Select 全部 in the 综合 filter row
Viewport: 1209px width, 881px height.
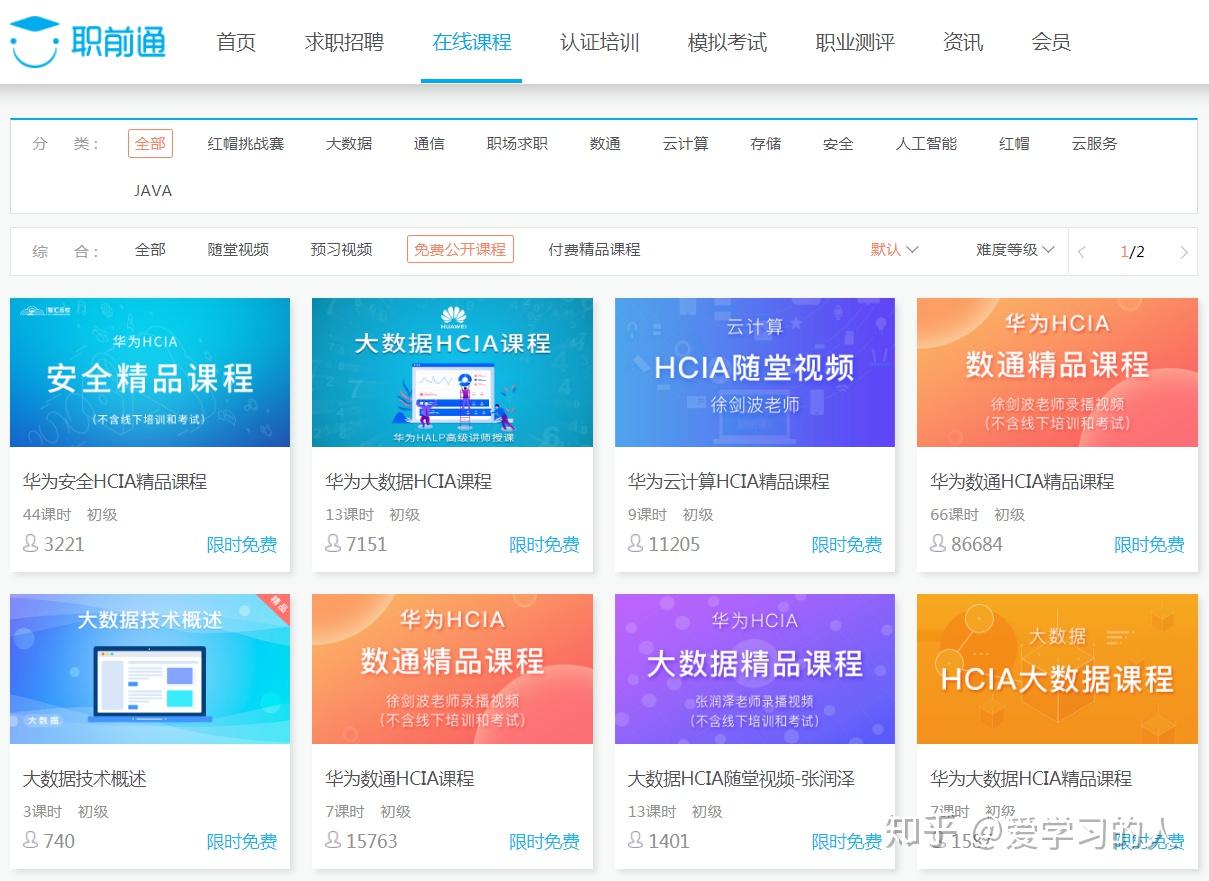click(x=150, y=250)
